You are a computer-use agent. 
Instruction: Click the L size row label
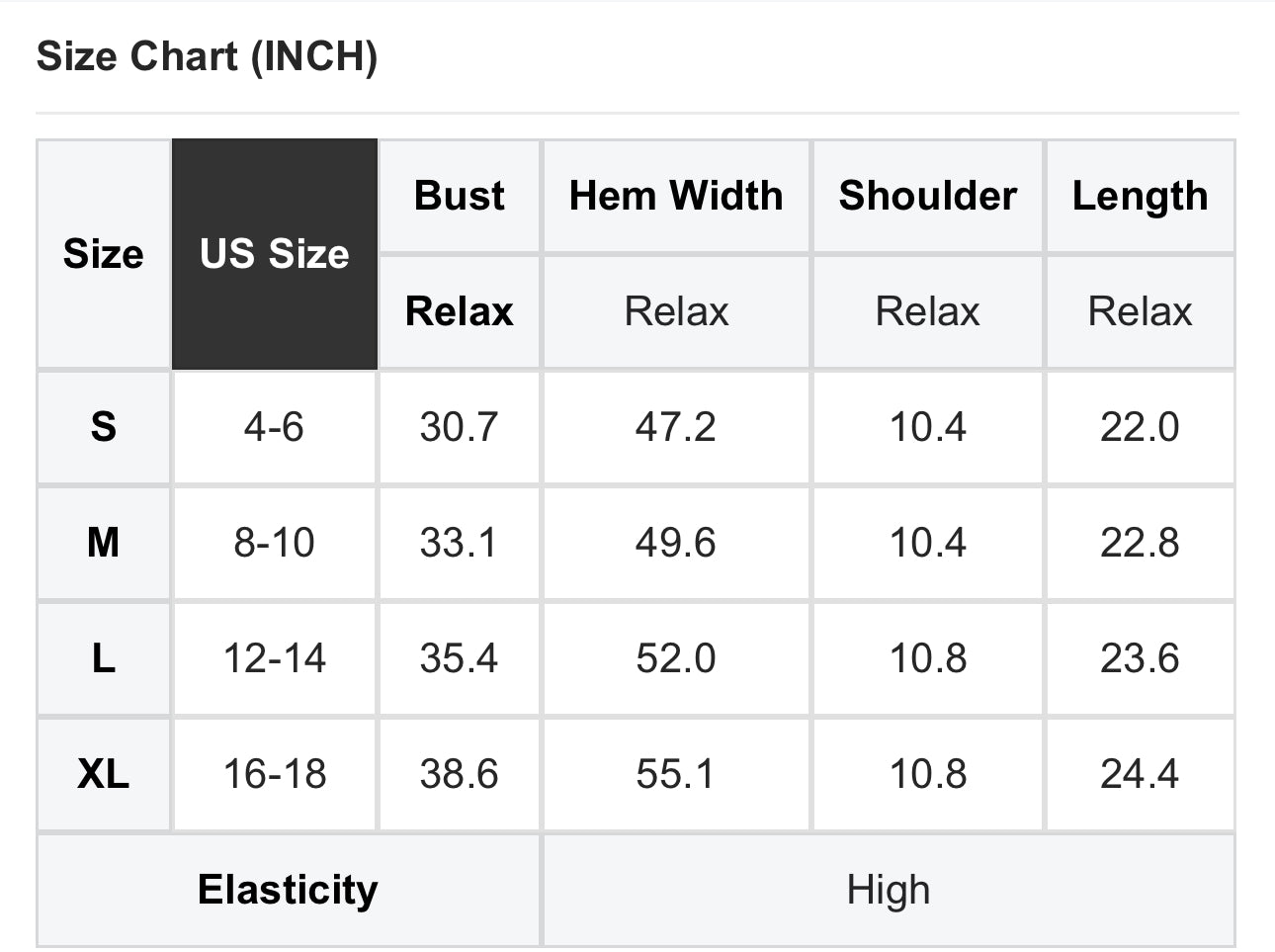tap(104, 658)
